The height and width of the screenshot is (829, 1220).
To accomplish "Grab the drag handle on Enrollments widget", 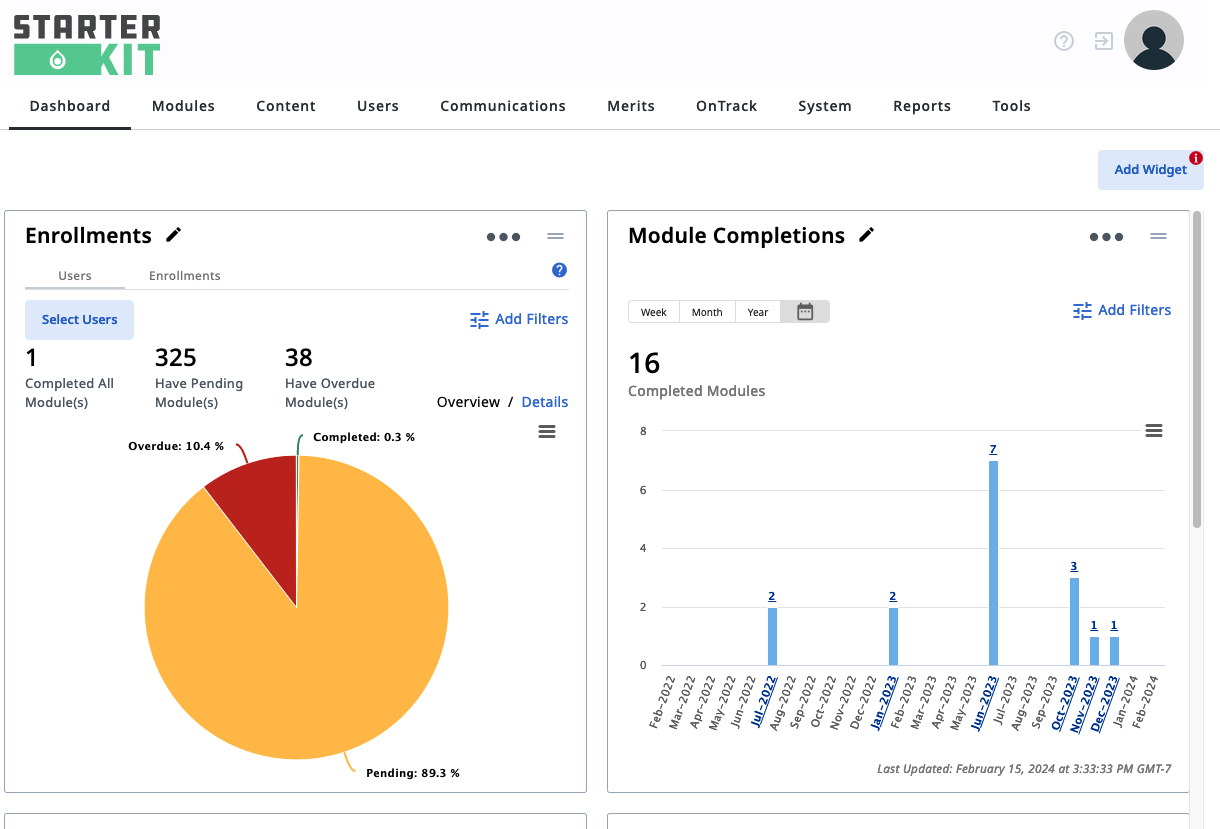I will pyautogui.click(x=556, y=236).
